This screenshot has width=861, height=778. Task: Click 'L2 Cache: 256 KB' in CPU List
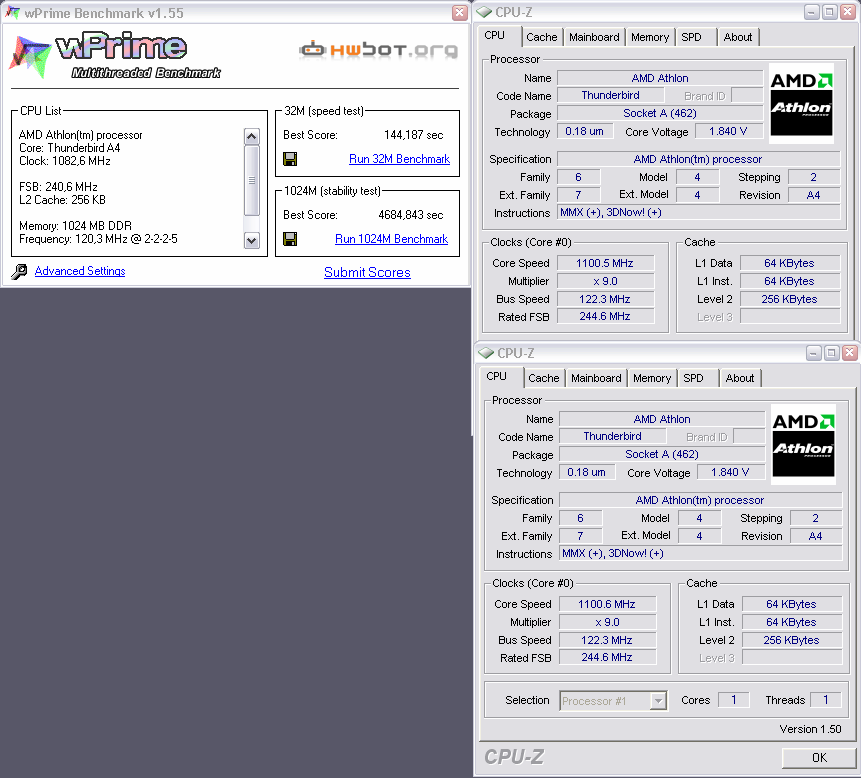(63, 200)
